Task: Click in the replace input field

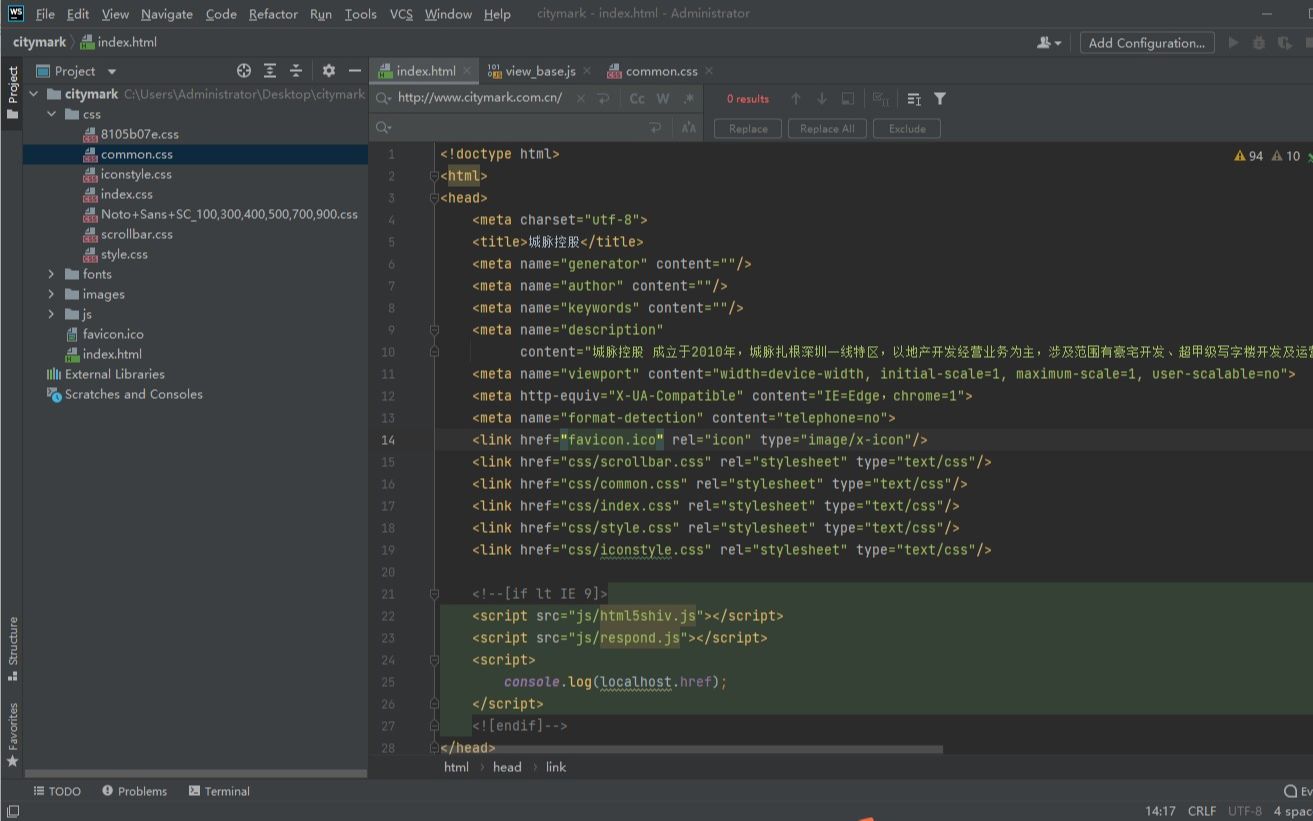Action: [x=520, y=128]
